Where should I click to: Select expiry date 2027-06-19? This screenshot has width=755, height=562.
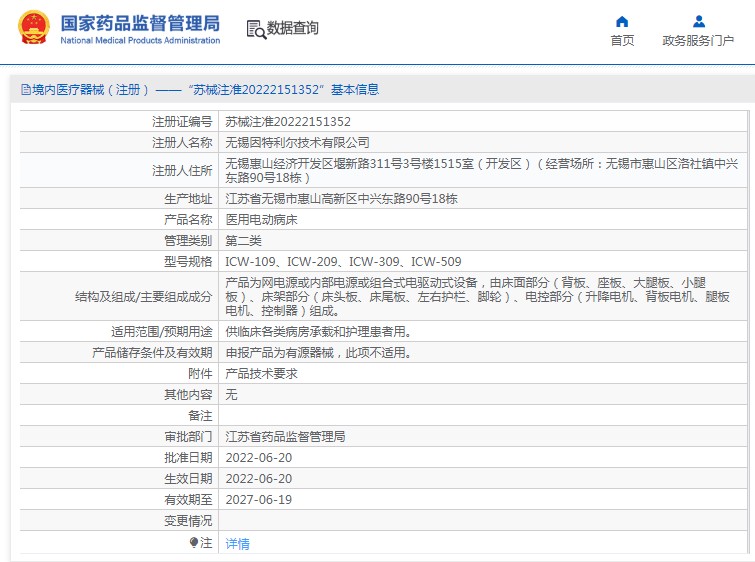[259, 499]
